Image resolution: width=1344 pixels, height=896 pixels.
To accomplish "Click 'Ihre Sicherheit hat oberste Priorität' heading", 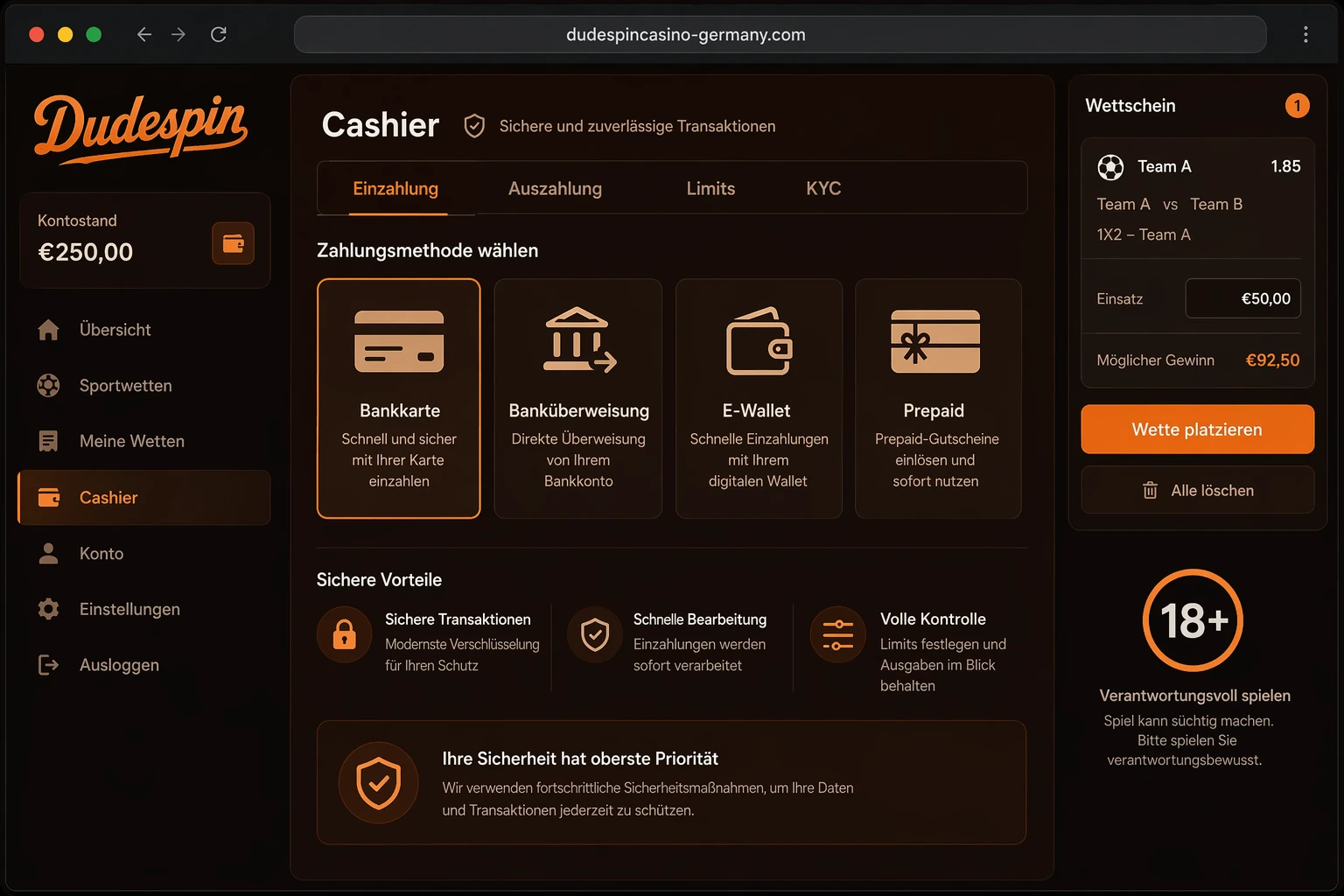I will 580,759.
